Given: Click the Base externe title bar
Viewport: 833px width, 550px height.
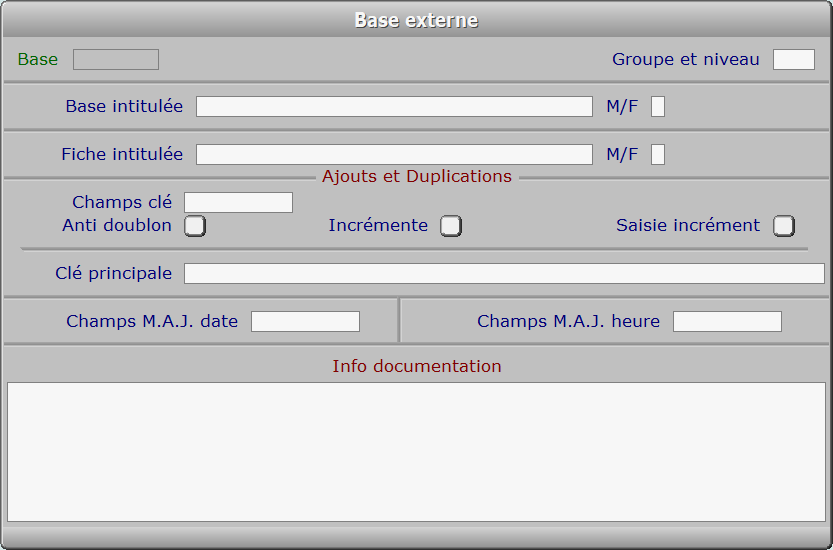Looking at the screenshot, I should pos(416,20).
